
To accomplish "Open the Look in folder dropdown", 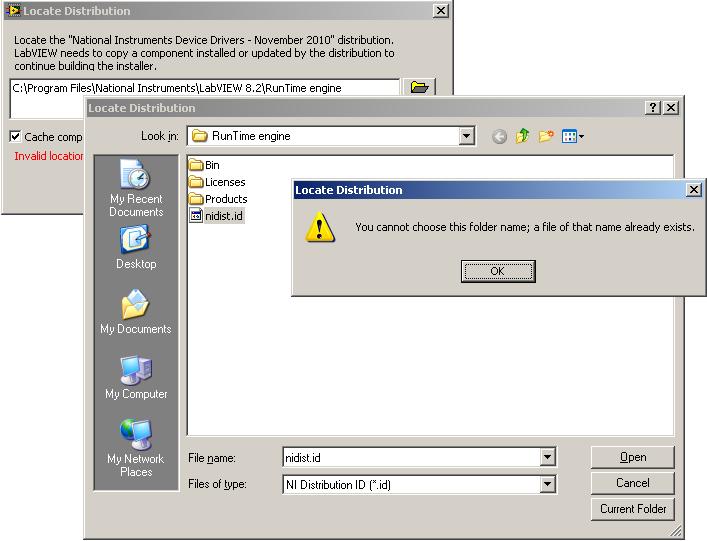I will [466, 136].
